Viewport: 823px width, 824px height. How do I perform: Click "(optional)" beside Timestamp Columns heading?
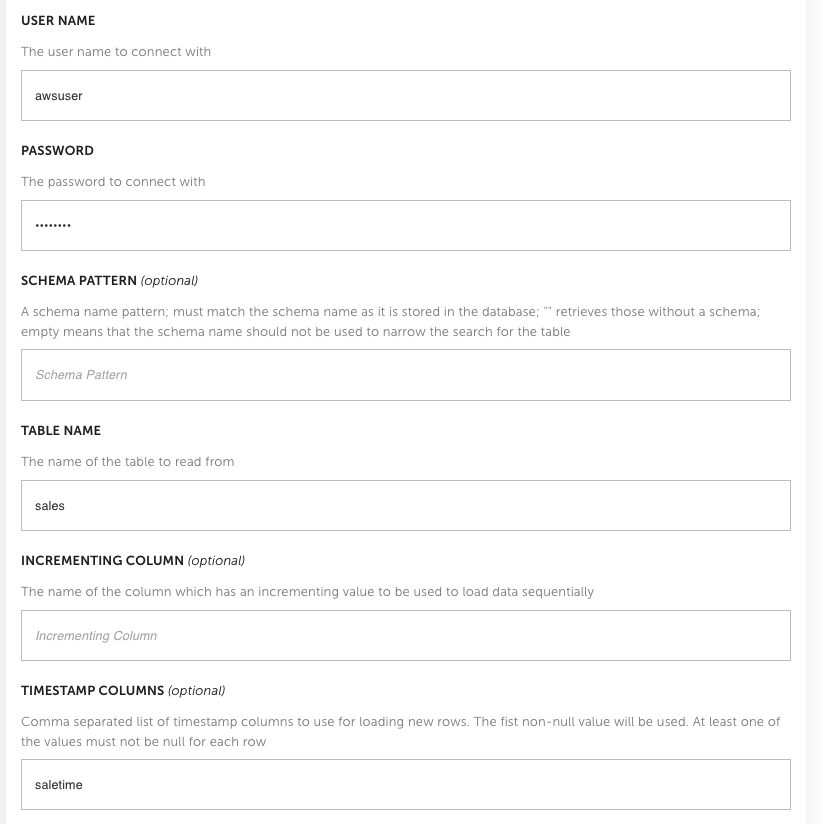(x=197, y=691)
